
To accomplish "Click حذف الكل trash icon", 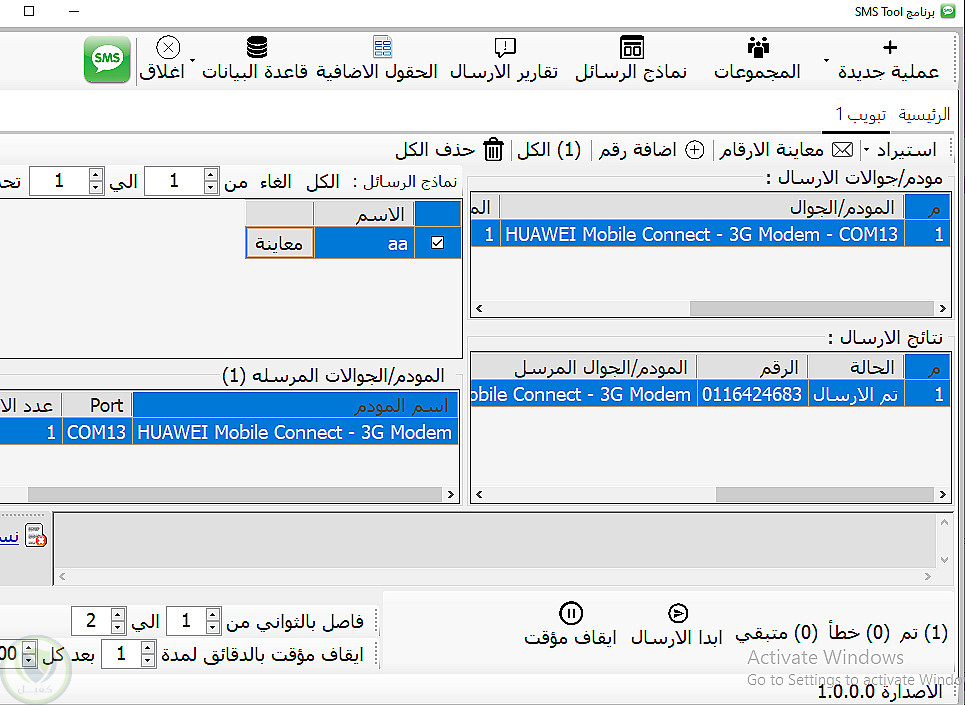I will tap(493, 149).
